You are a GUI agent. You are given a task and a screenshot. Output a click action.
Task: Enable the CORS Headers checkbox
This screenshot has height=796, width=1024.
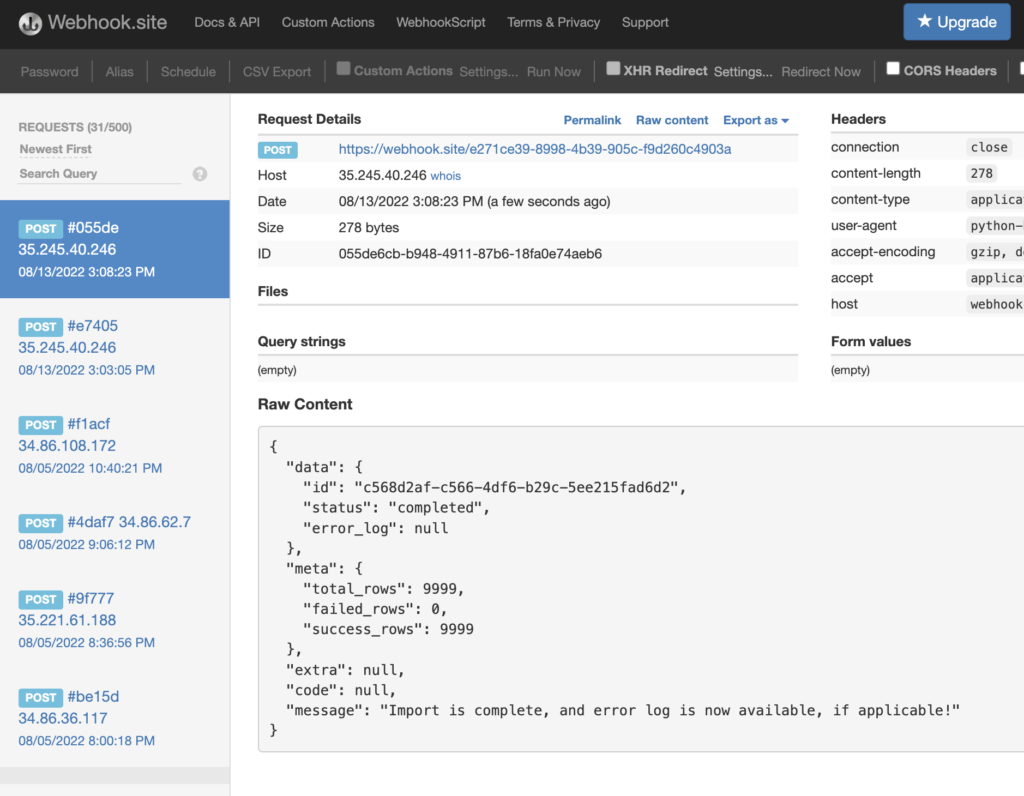point(893,69)
